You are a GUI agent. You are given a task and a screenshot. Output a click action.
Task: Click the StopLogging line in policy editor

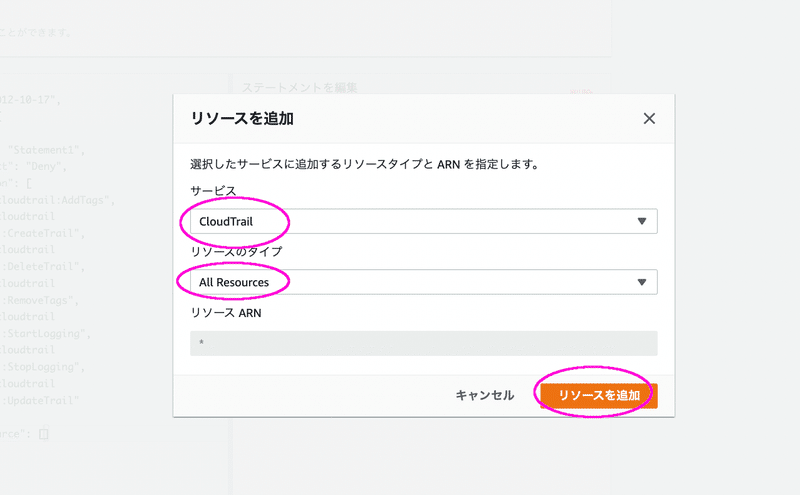[43, 367]
